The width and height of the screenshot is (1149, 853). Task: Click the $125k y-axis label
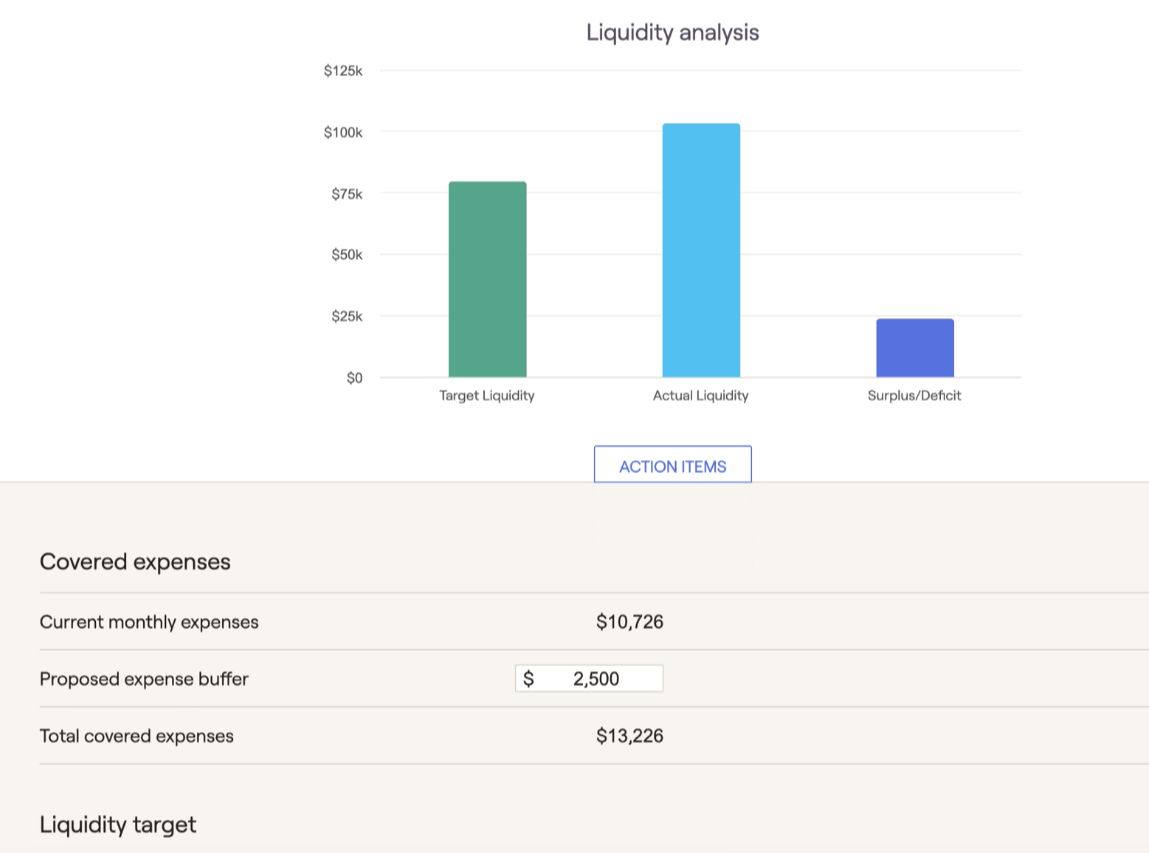[343, 71]
